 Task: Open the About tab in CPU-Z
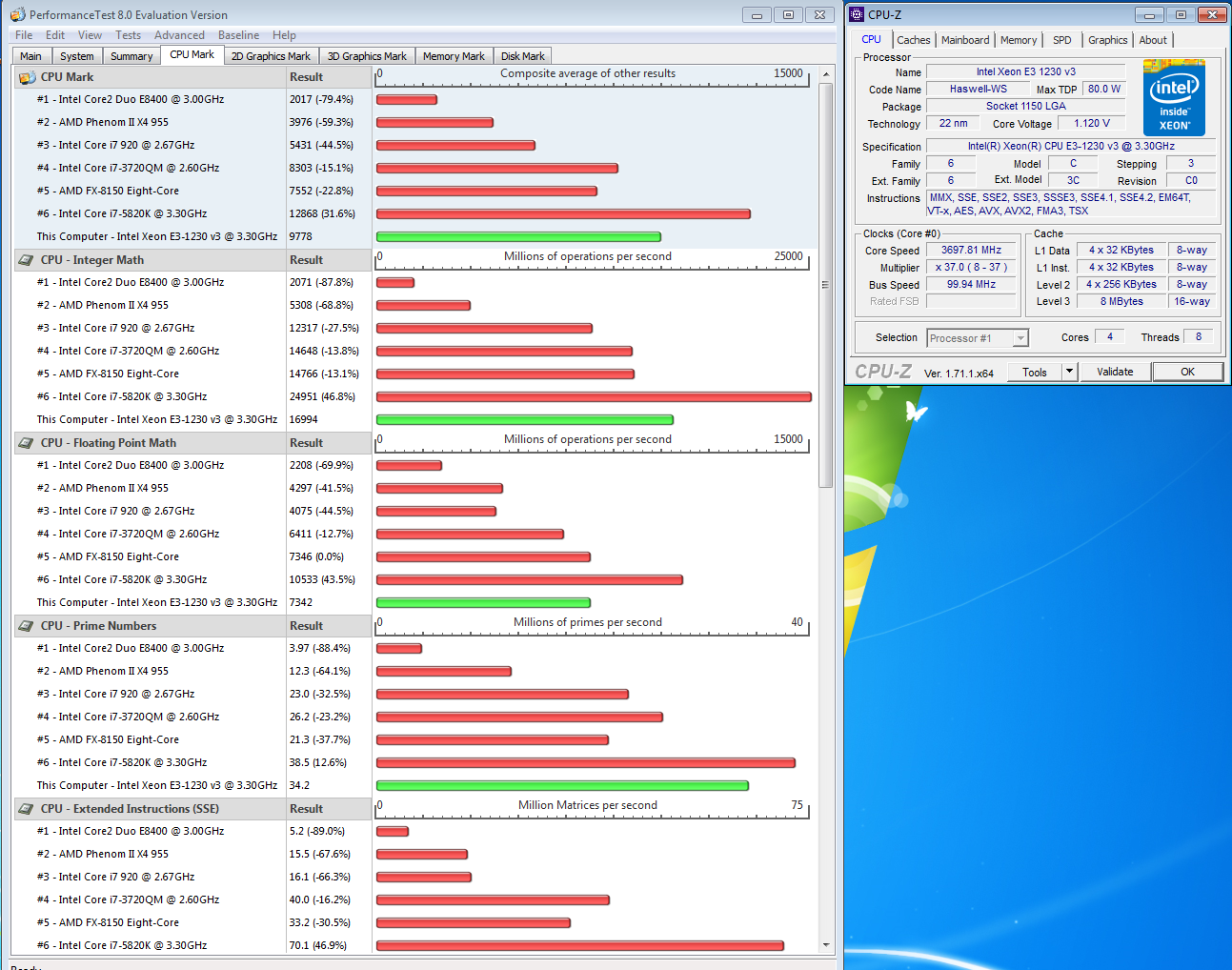1153,40
